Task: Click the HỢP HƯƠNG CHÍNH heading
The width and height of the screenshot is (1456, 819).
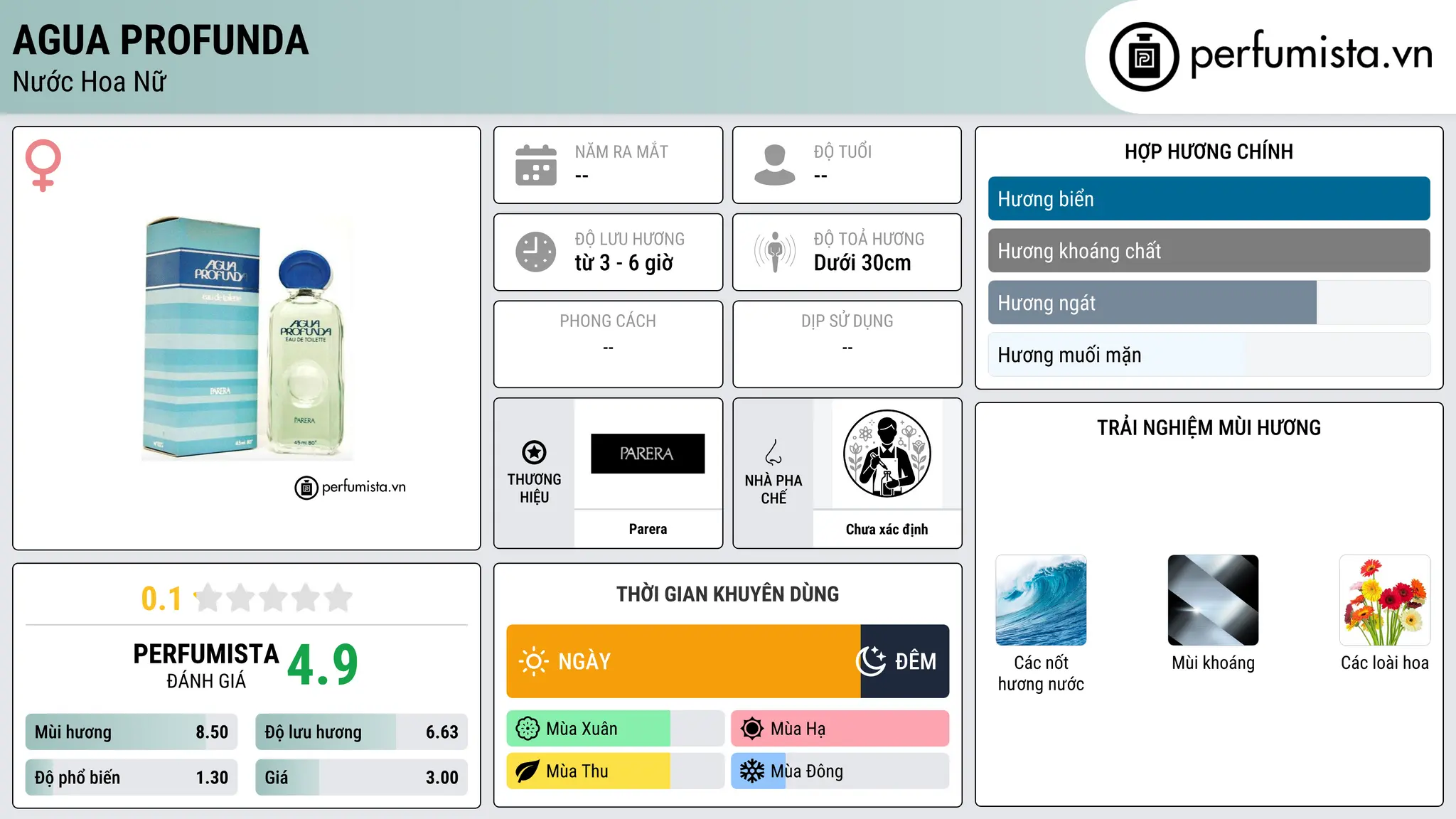Action: (x=1209, y=151)
